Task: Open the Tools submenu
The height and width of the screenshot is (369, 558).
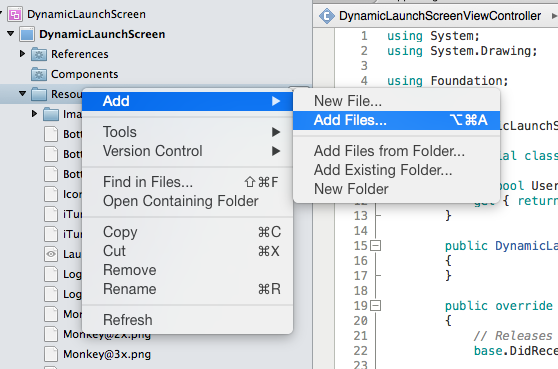Action: (188, 132)
